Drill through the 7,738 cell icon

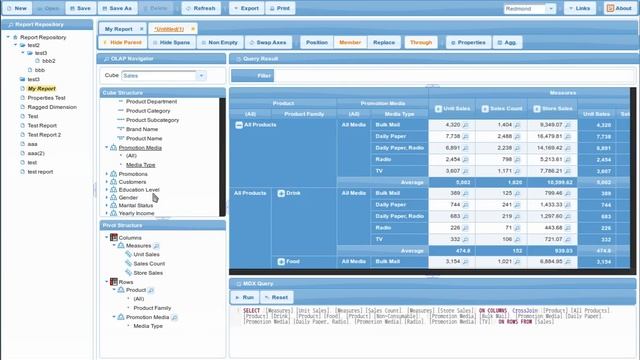[465, 136]
